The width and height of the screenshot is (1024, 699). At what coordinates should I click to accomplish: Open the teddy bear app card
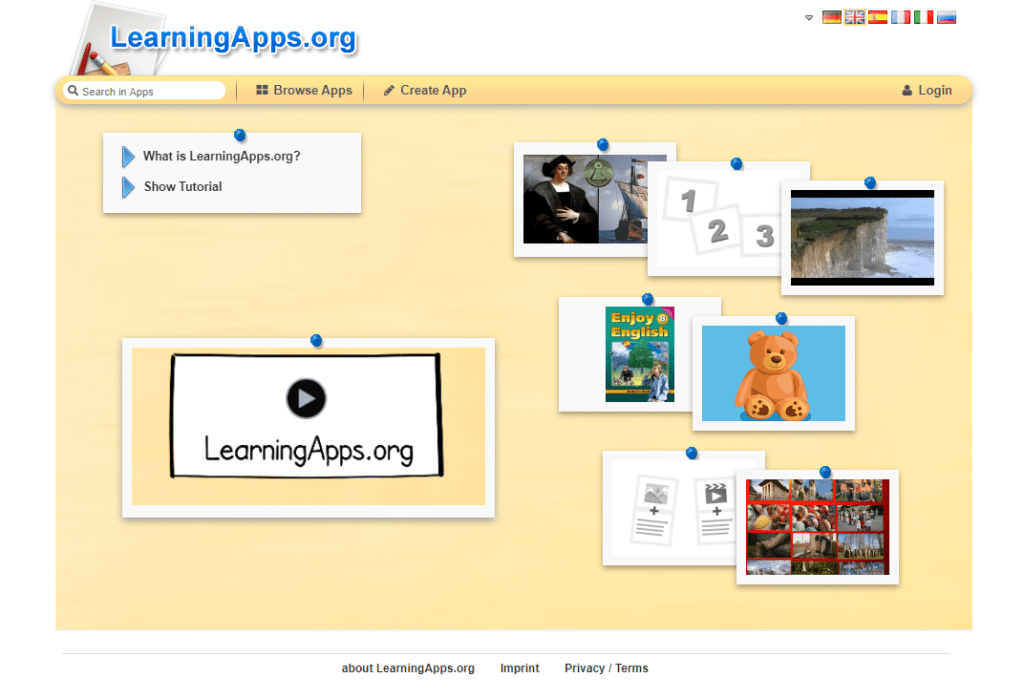click(773, 374)
